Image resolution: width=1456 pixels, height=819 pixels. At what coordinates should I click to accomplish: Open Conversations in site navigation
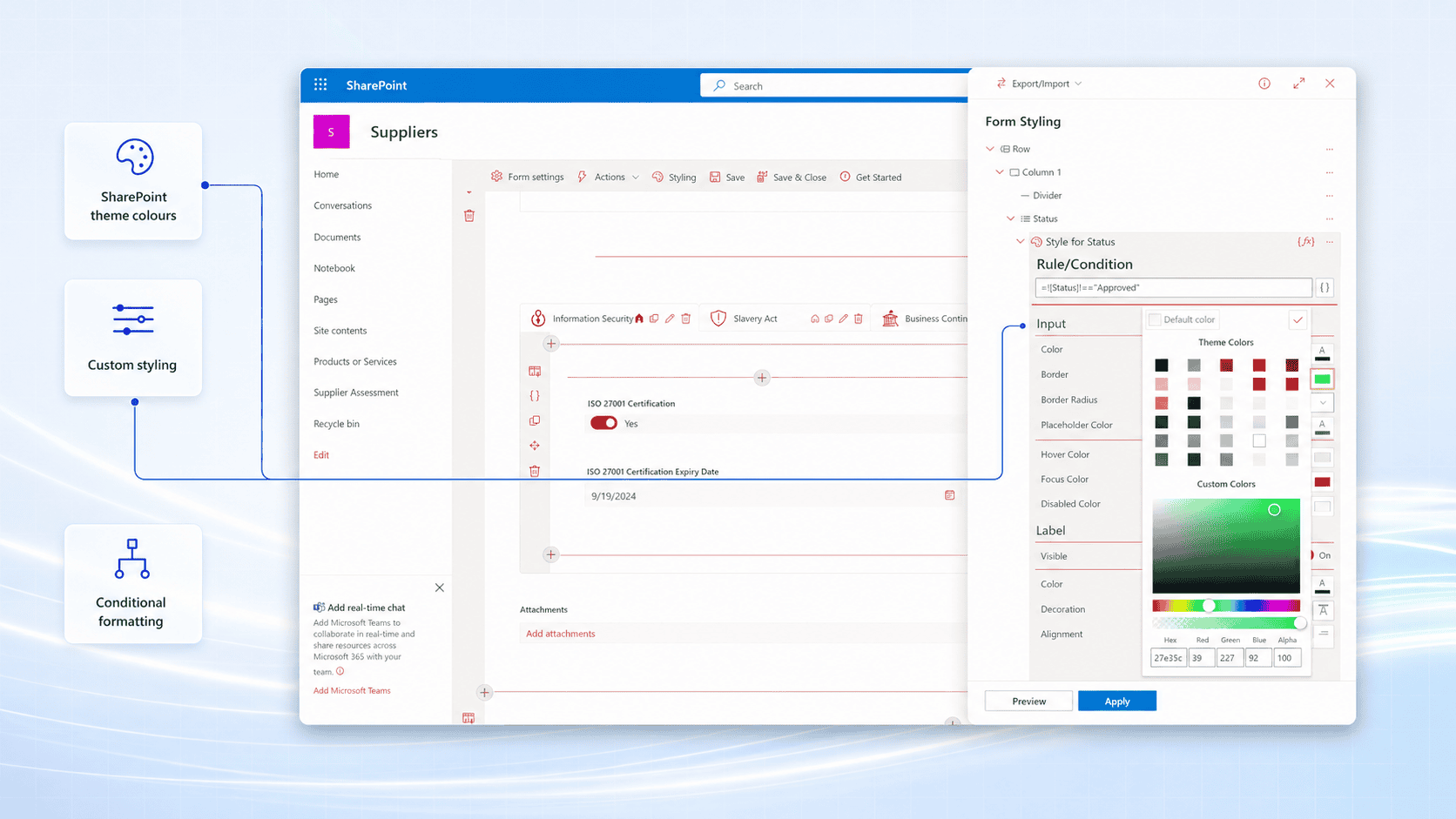(x=343, y=205)
